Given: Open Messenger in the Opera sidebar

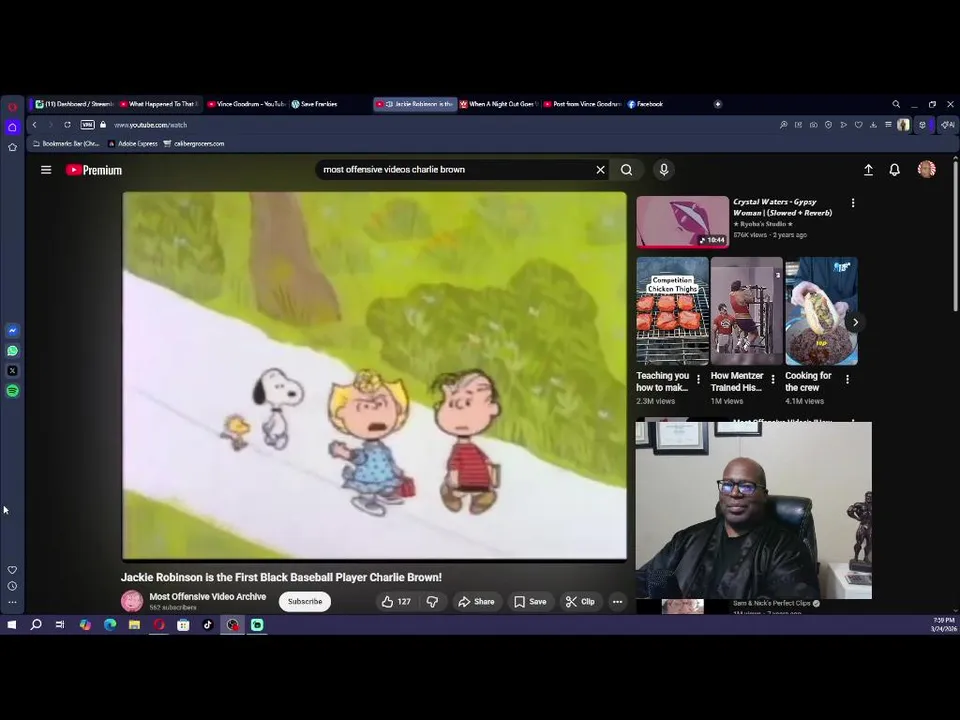Looking at the screenshot, I should (x=12, y=331).
